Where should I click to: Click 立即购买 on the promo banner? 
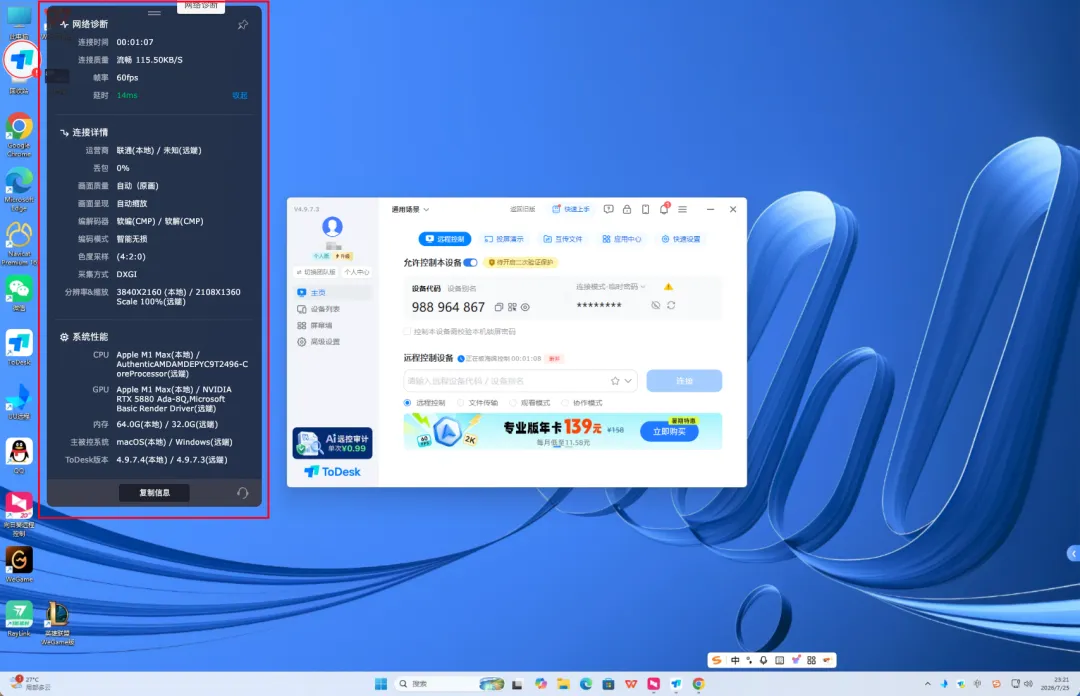tap(669, 432)
